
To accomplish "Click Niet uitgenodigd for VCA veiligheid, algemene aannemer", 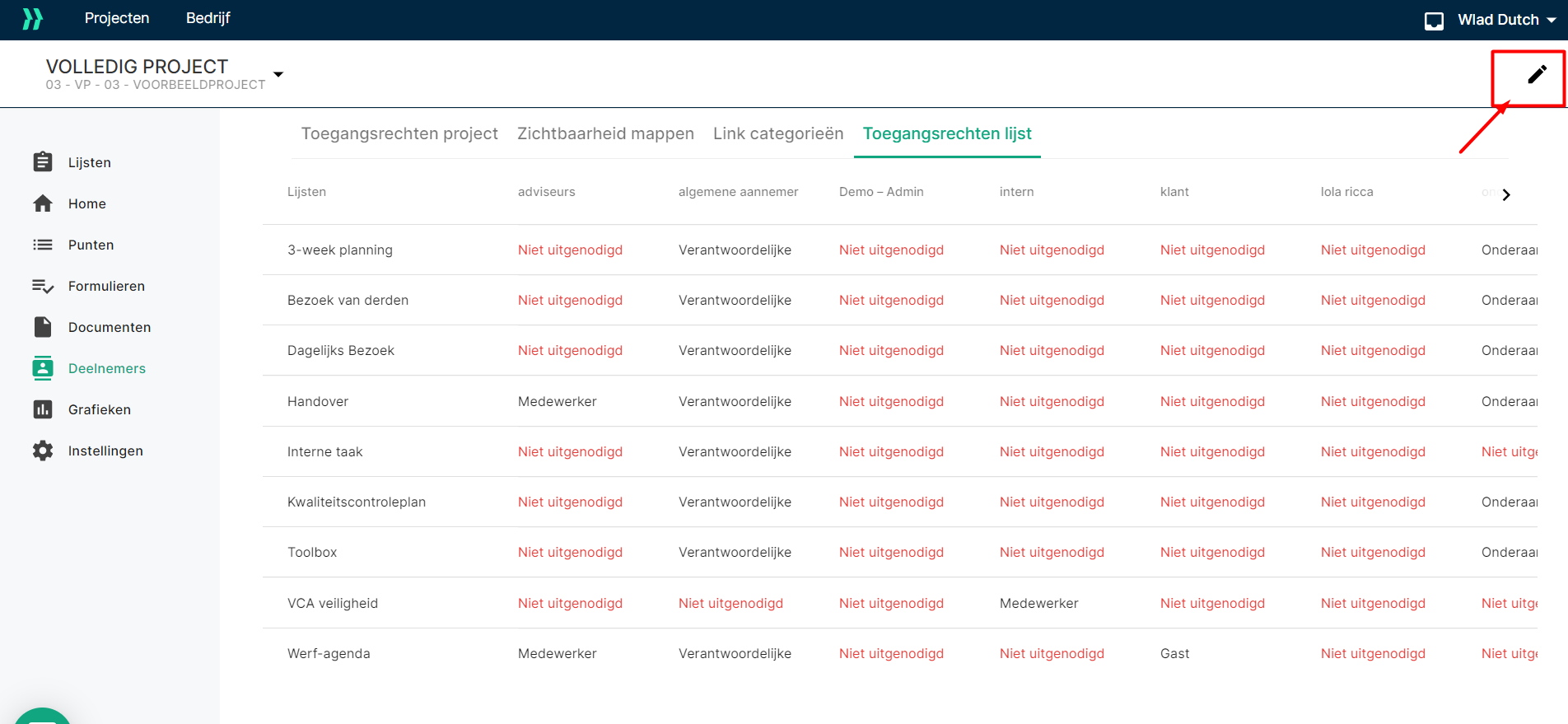I will 731,603.
